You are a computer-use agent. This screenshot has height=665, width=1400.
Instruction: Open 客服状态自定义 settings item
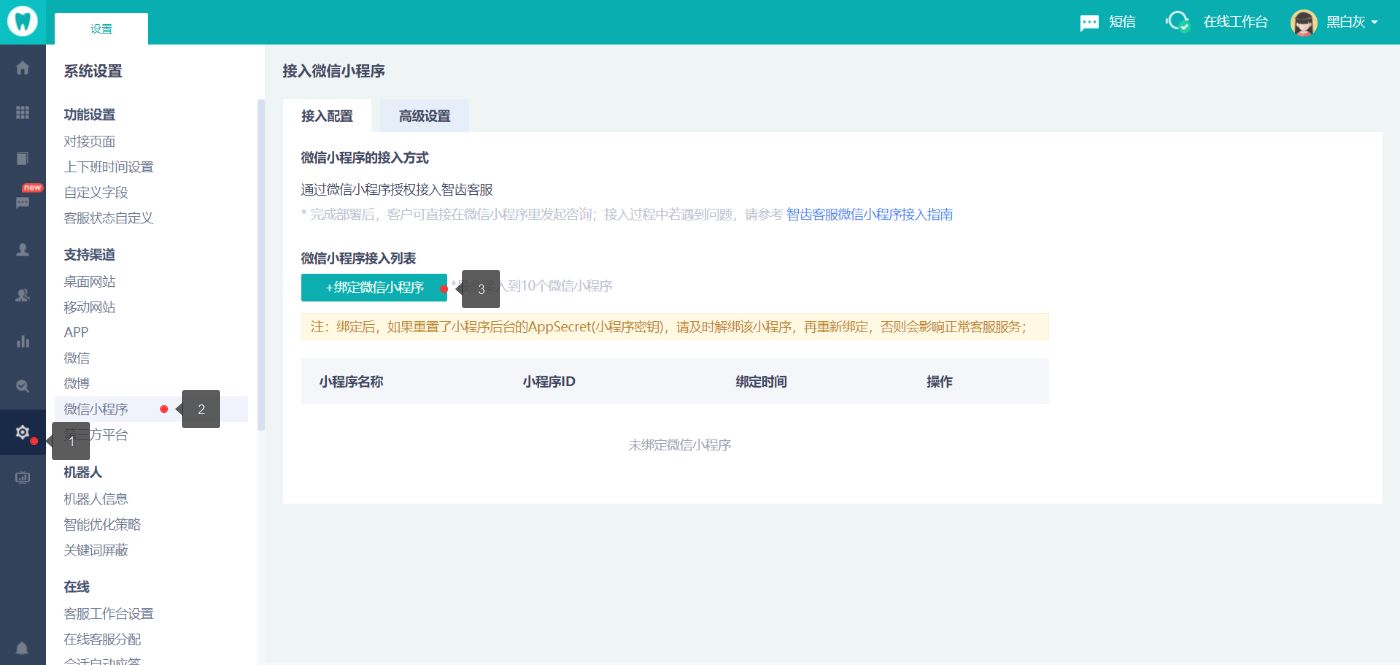point(109,218)
